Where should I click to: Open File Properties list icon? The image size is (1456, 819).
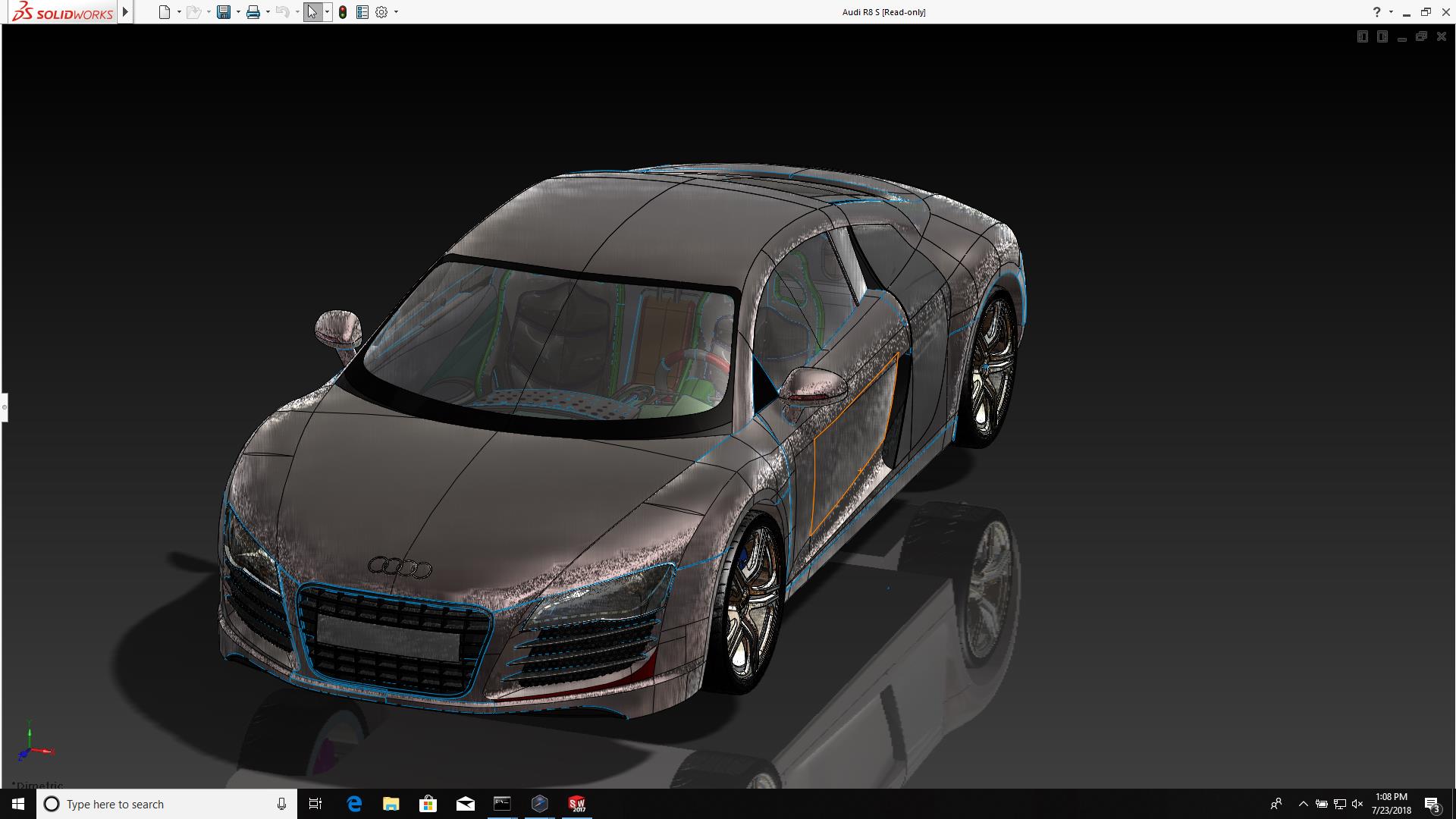[362, 12]
